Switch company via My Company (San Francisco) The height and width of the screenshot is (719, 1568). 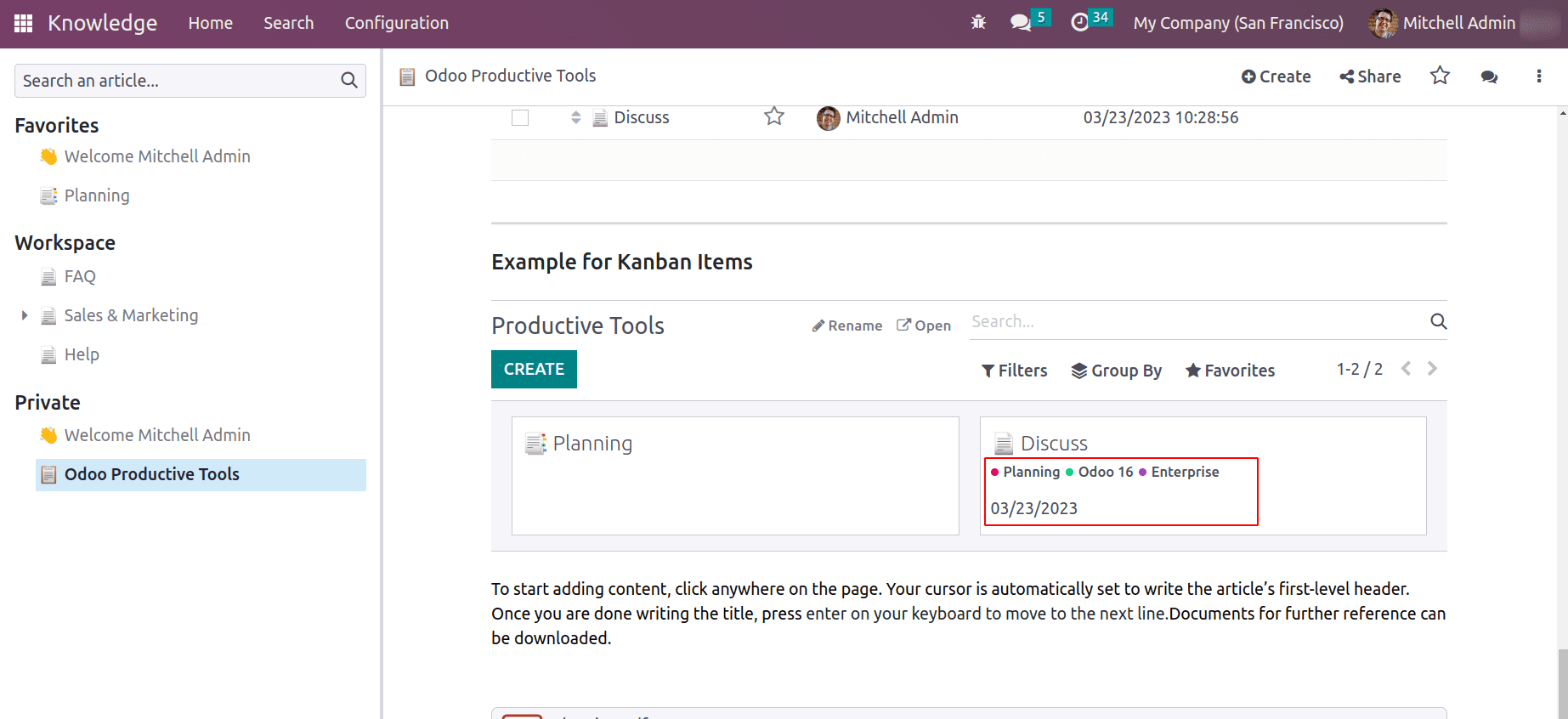(1238, 23)
